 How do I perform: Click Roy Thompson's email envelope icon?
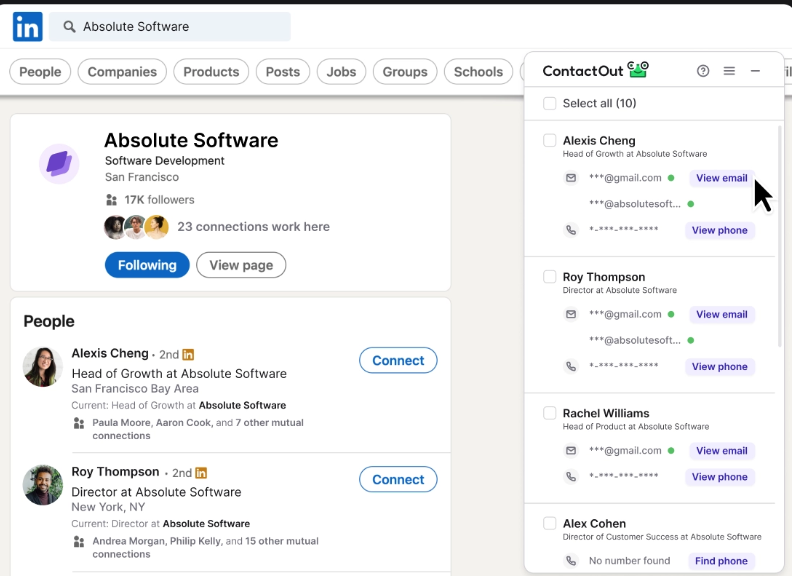(571, 314)
